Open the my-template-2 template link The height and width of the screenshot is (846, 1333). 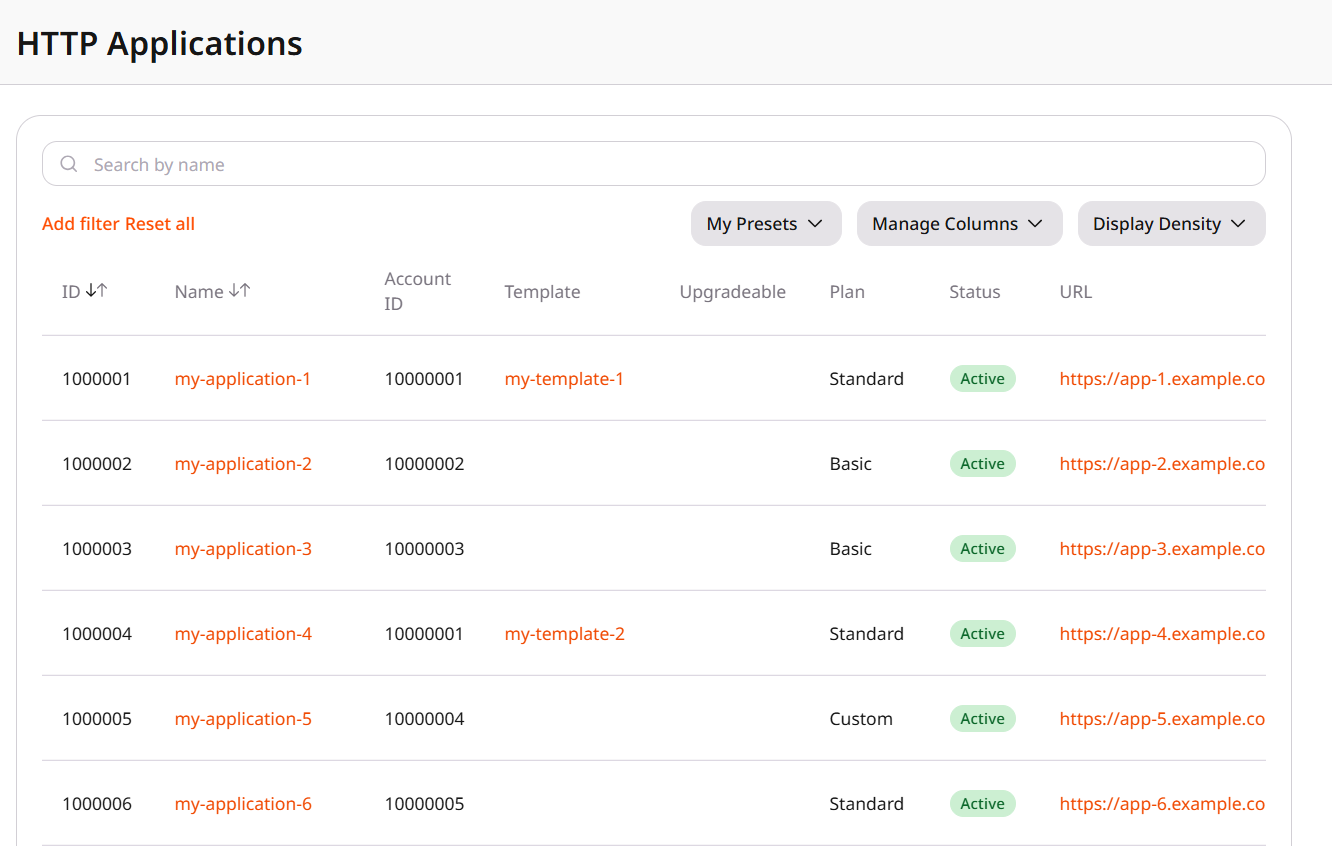[565, 634]
